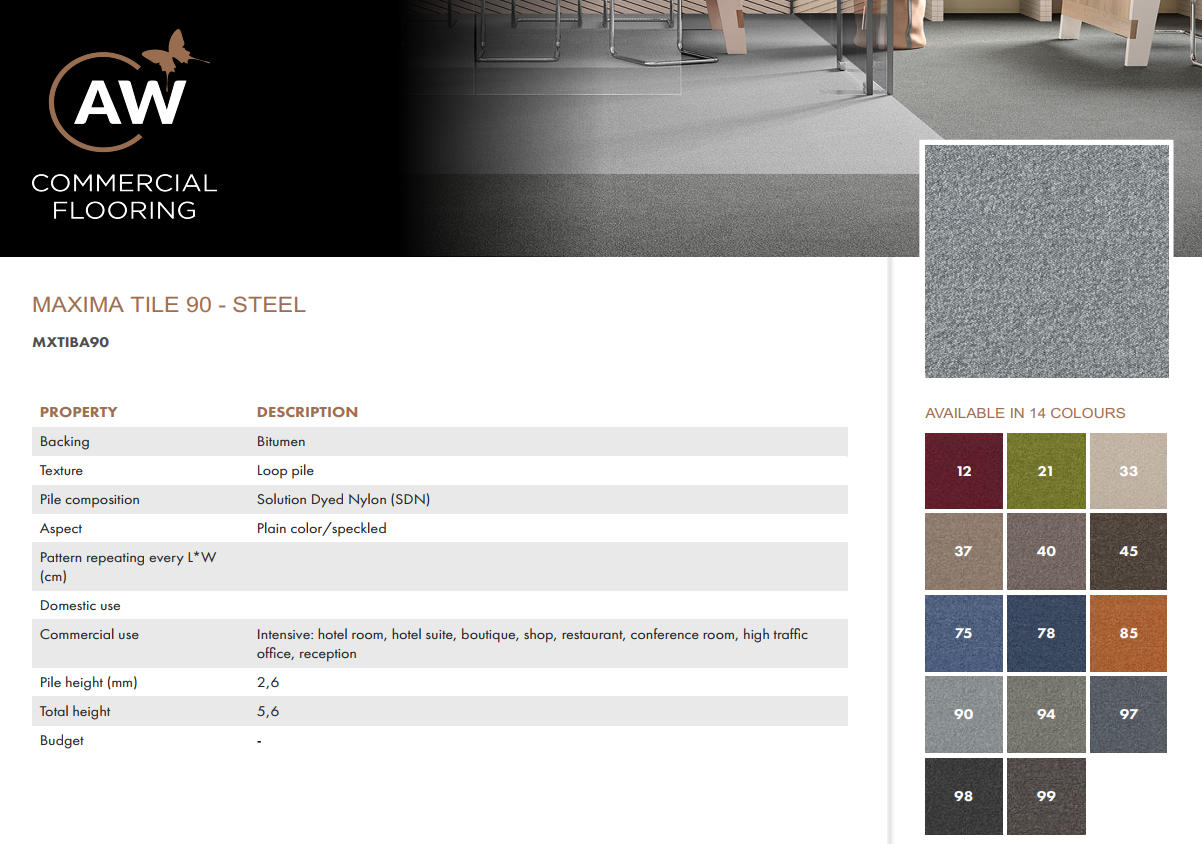Click the Budget property label
1202x844 pixels.
click(62, 740)
